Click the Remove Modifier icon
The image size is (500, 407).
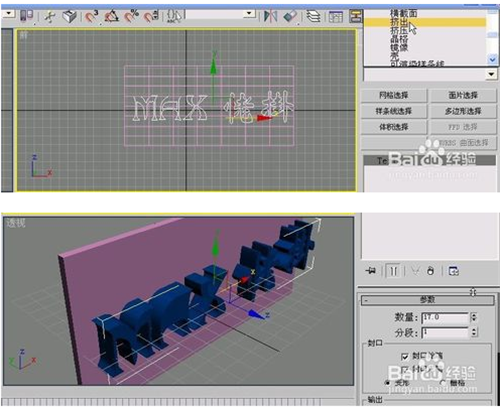coord(430,271)
